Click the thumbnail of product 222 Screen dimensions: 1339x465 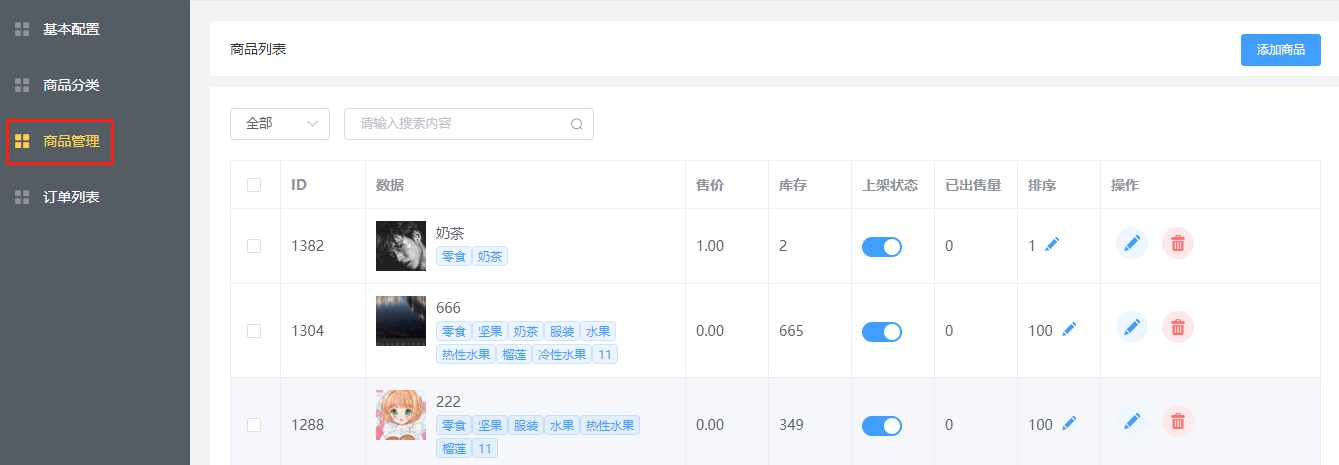[x=400, y=415]
